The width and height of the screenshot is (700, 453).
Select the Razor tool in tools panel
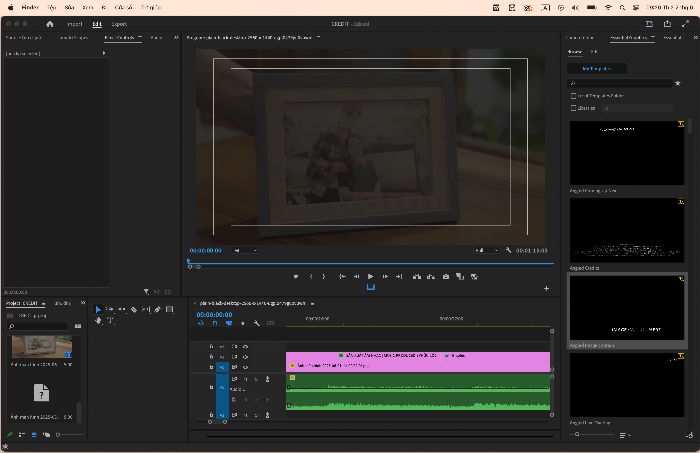133,309
